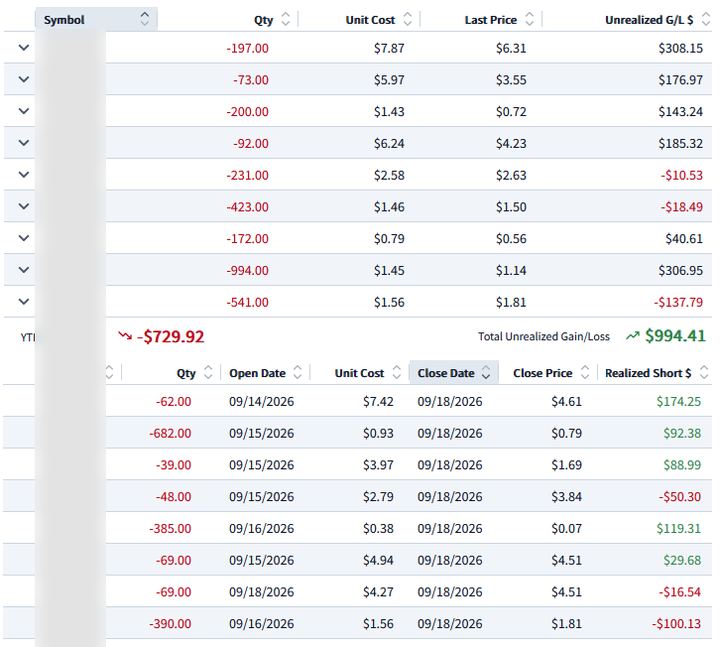Click the -$50.30 realized short cell
Image resolution: width=720 pixels, height=647 pixels.
[680, 496]
